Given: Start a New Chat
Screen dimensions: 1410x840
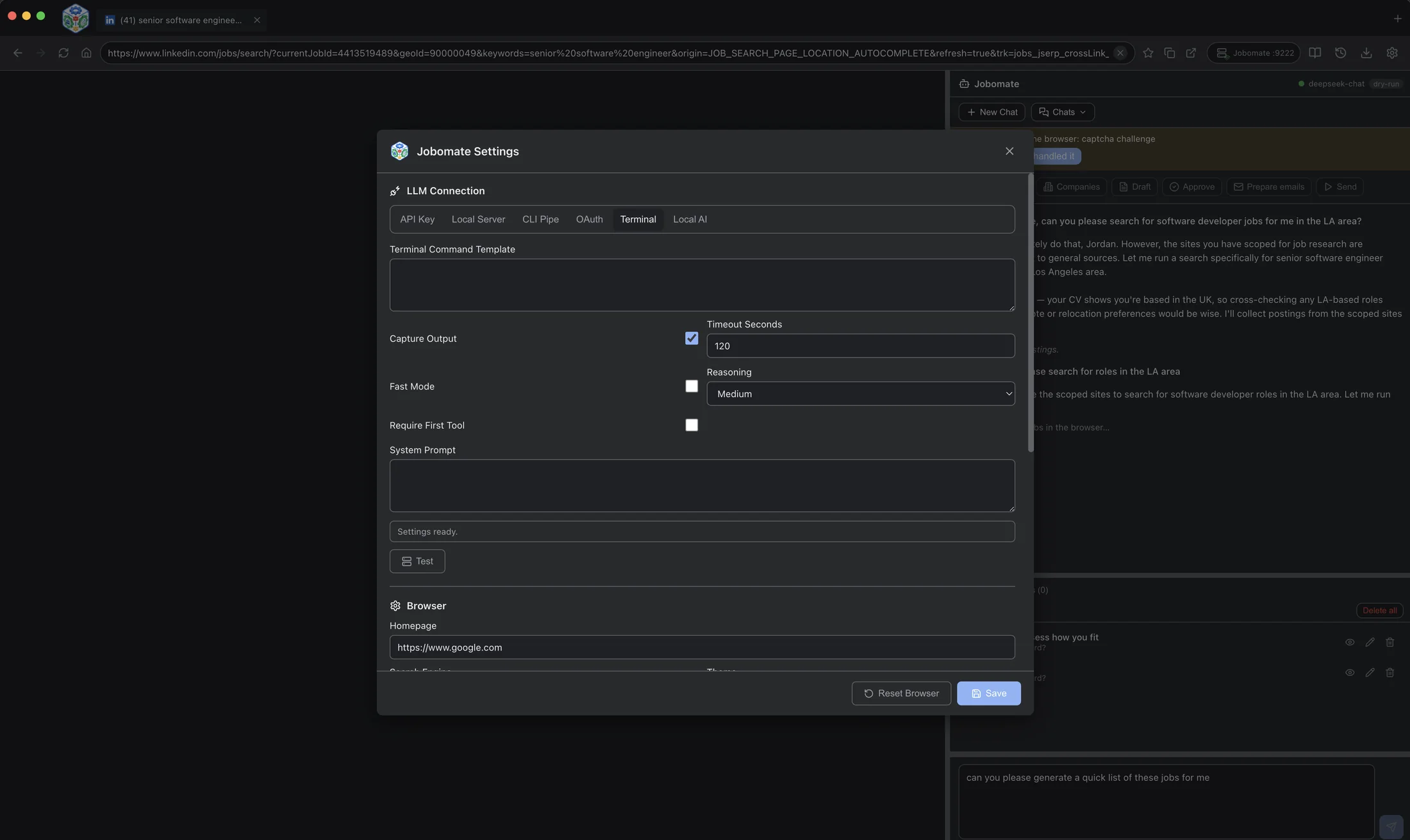Looking at the screenshot, I should [991, 112].
